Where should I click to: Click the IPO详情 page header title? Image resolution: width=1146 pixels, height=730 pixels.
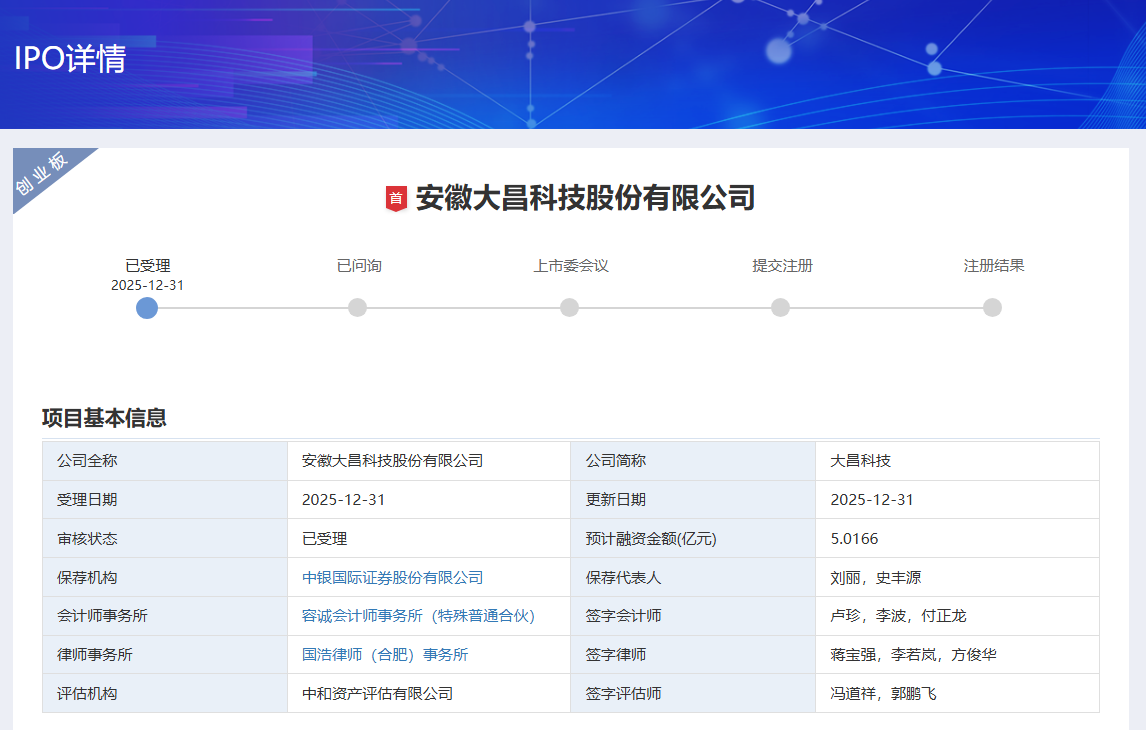(70, 59)
